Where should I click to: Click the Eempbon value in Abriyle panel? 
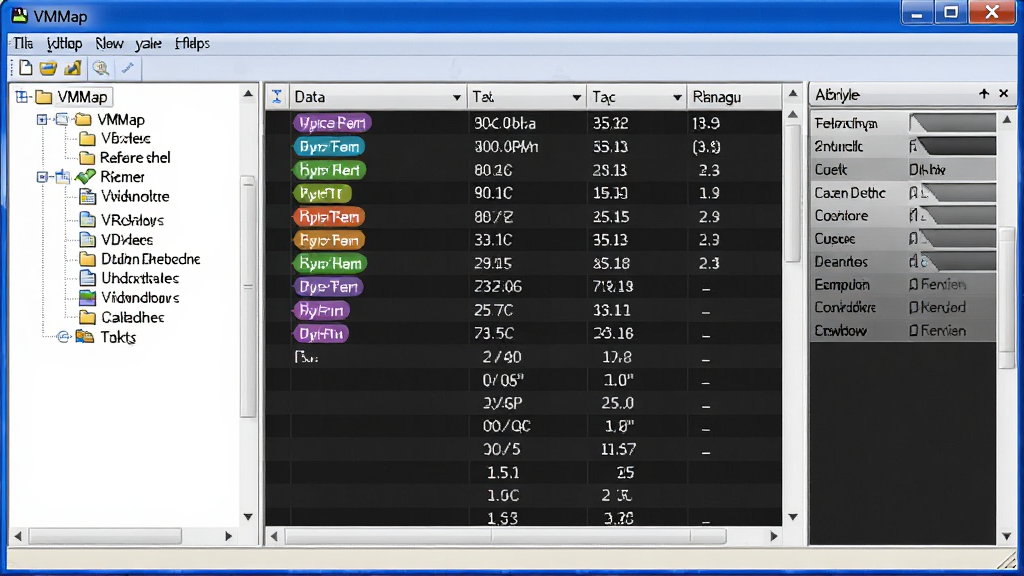pyautogui.click(x=938, y=285)
